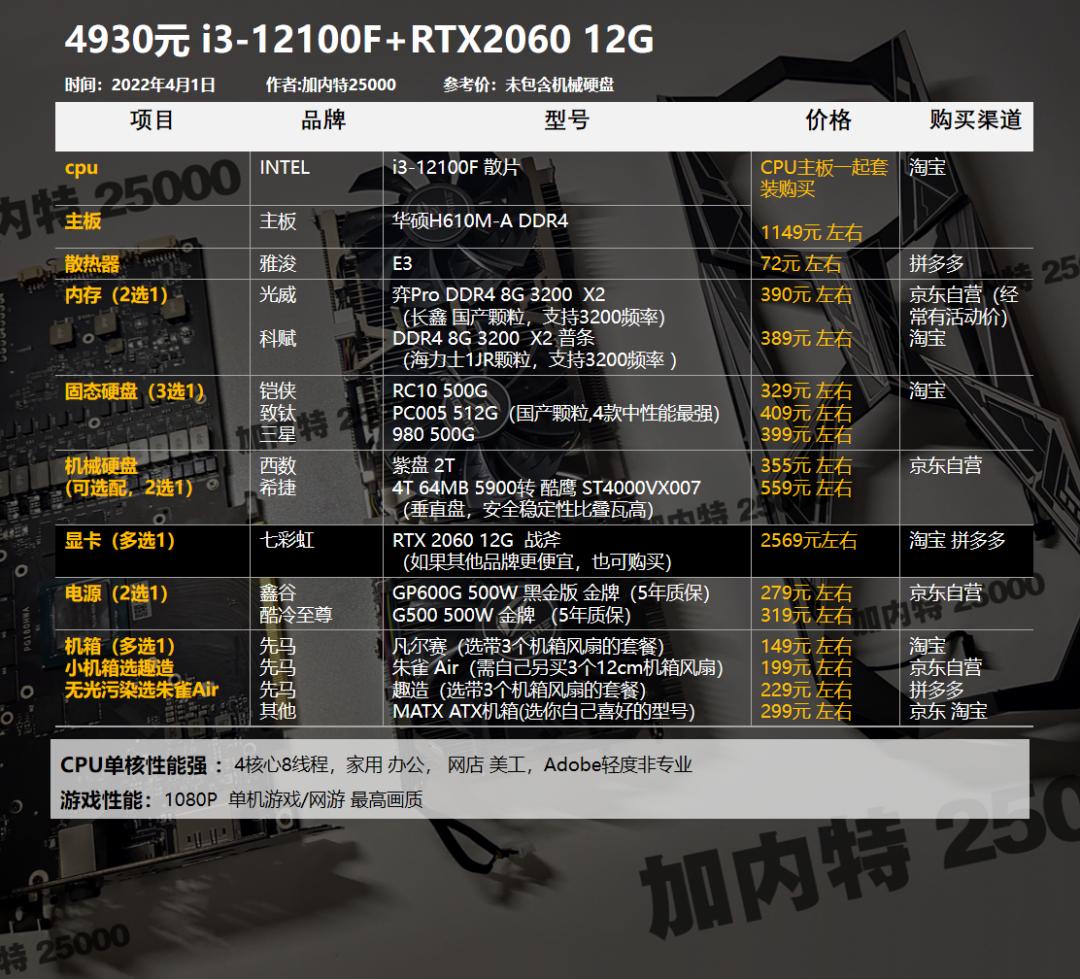Click the 'RTX 2060 12G 战斧' graphics card entry
Screen dimensions: 1080x979
(473, 539)
